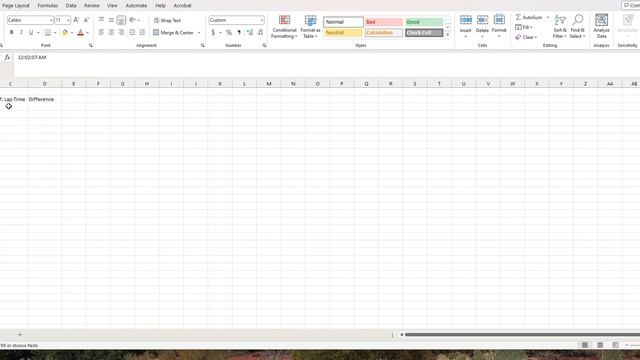Middle align cell contents
The image size is (640, 360).
(x=111, y=20)
